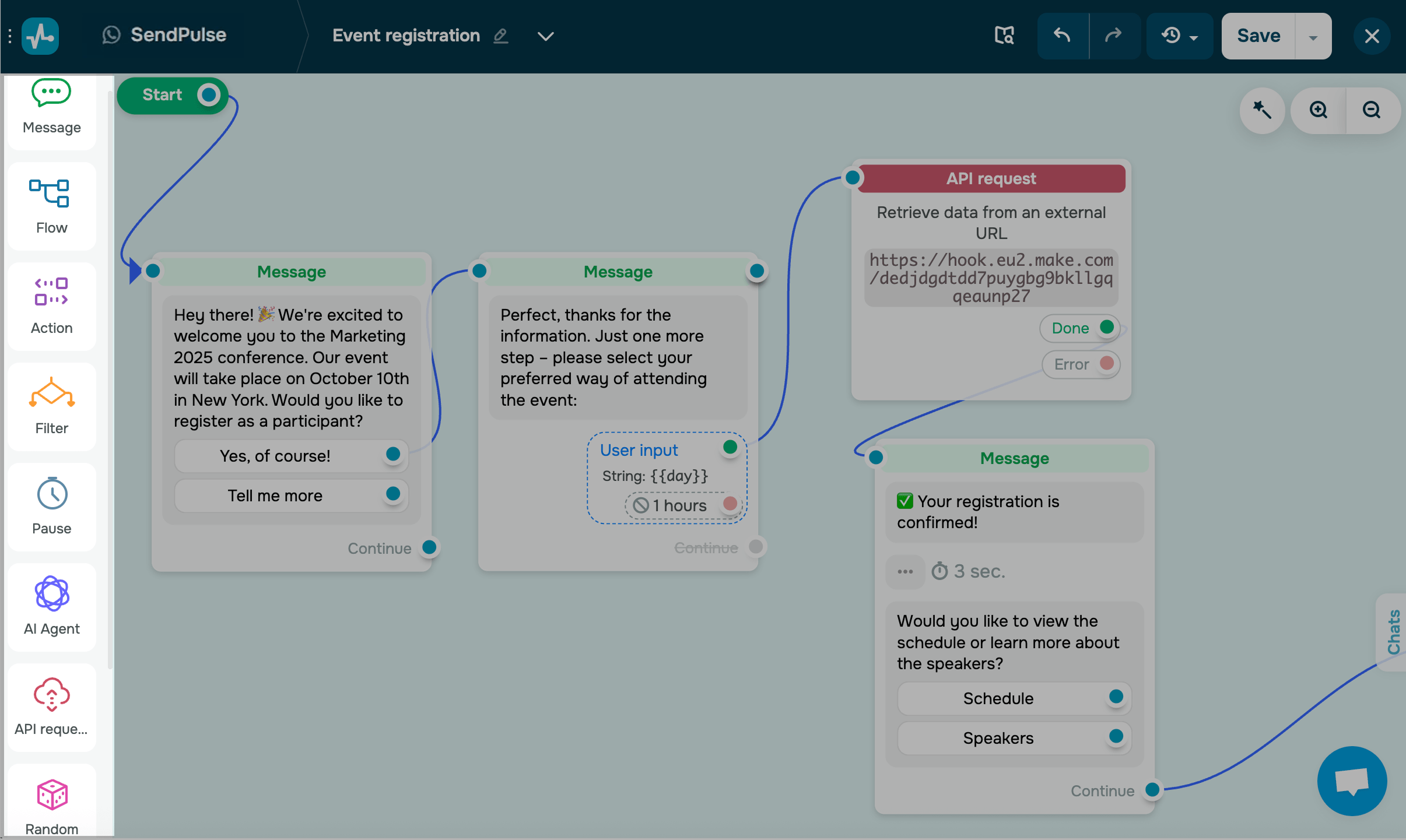
Task: Open the Chats side tab
Action: 1393,632
